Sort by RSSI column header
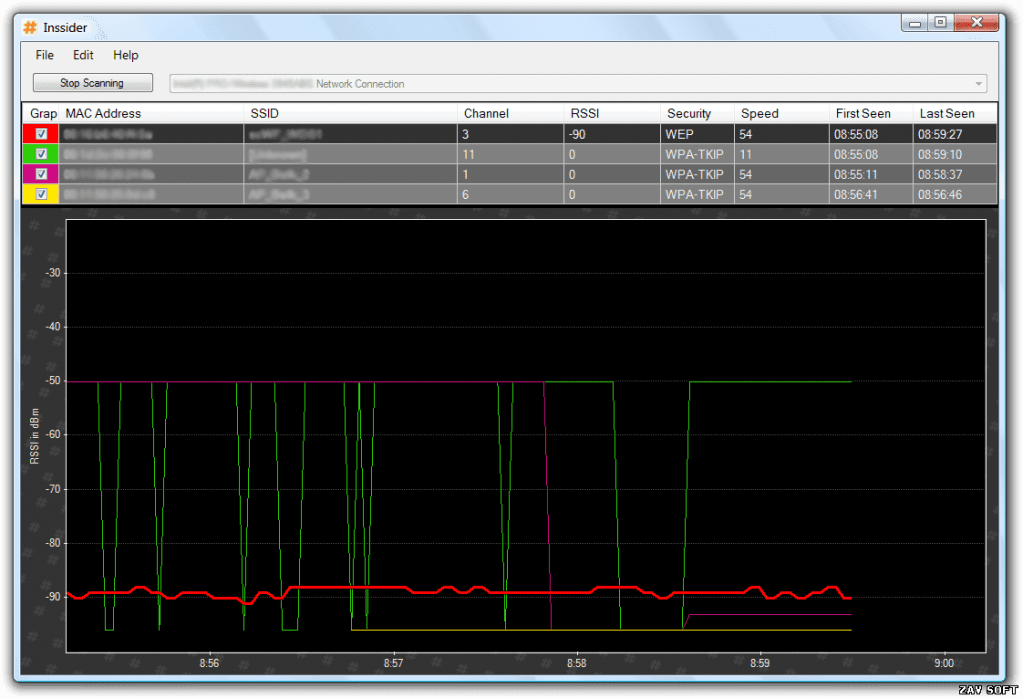The height and width of the screenshot is (699, 1023). click(613, 114)
